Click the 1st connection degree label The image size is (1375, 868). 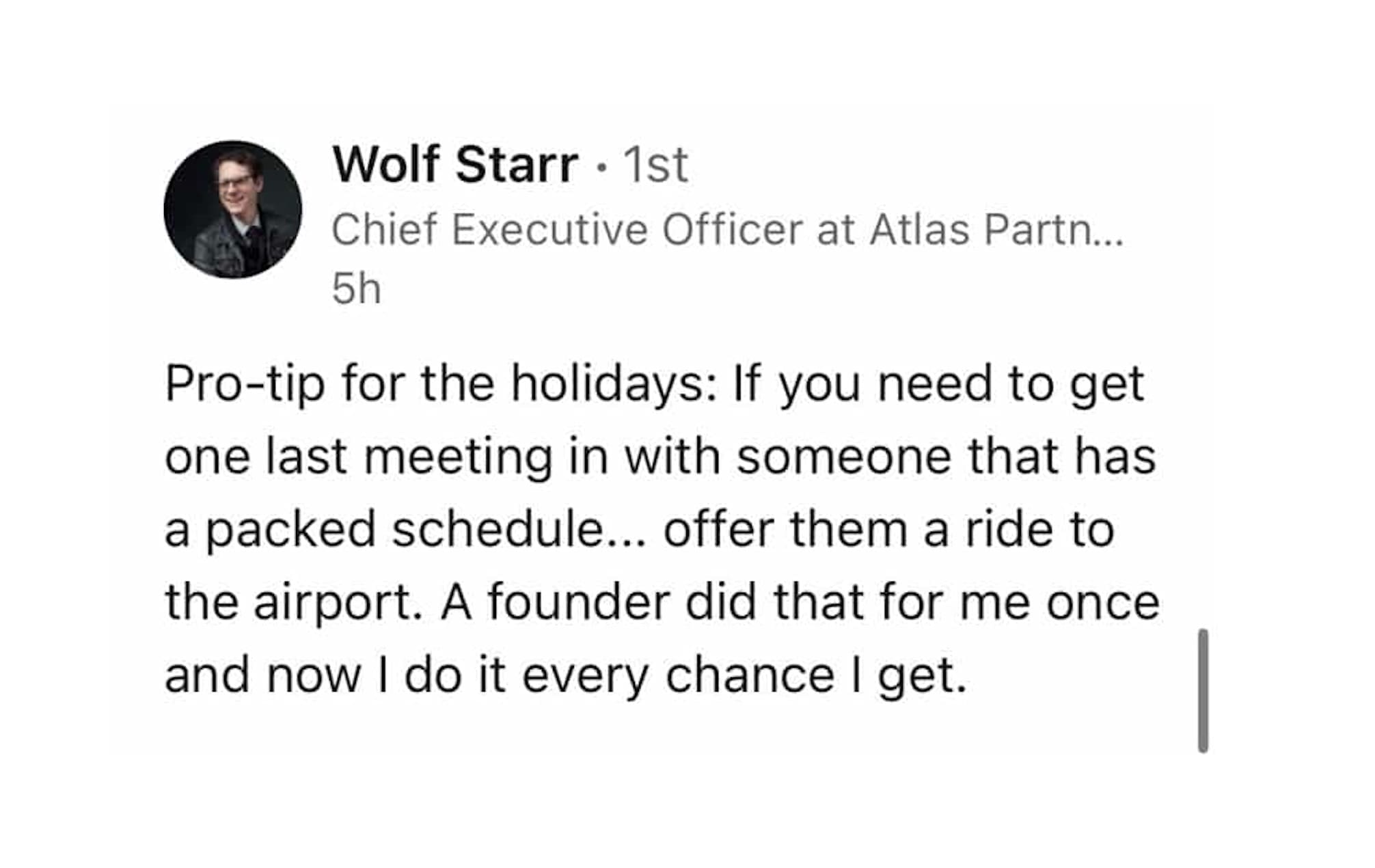tap(655, 165)
